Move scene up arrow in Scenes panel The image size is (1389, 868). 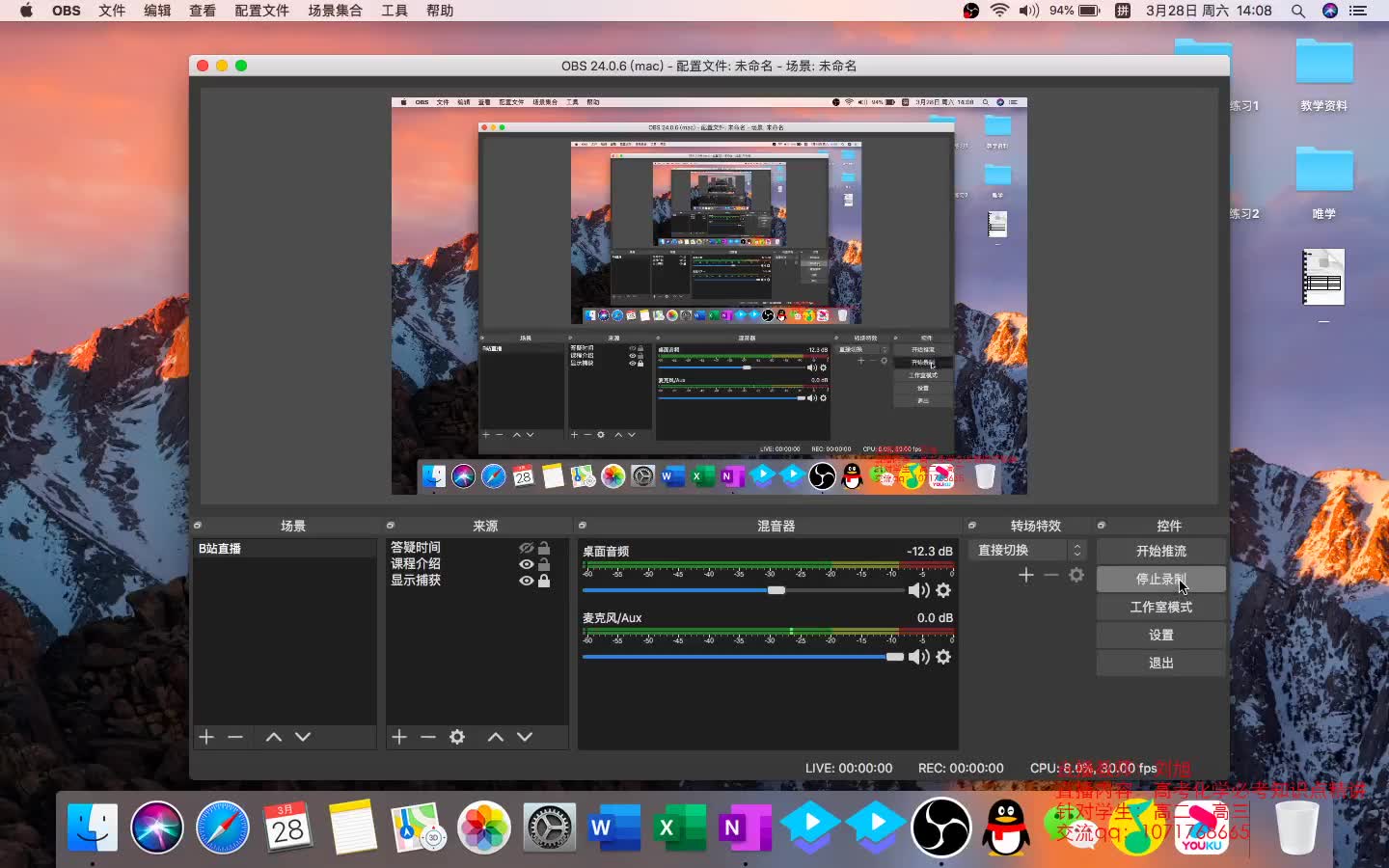point(274,737)
